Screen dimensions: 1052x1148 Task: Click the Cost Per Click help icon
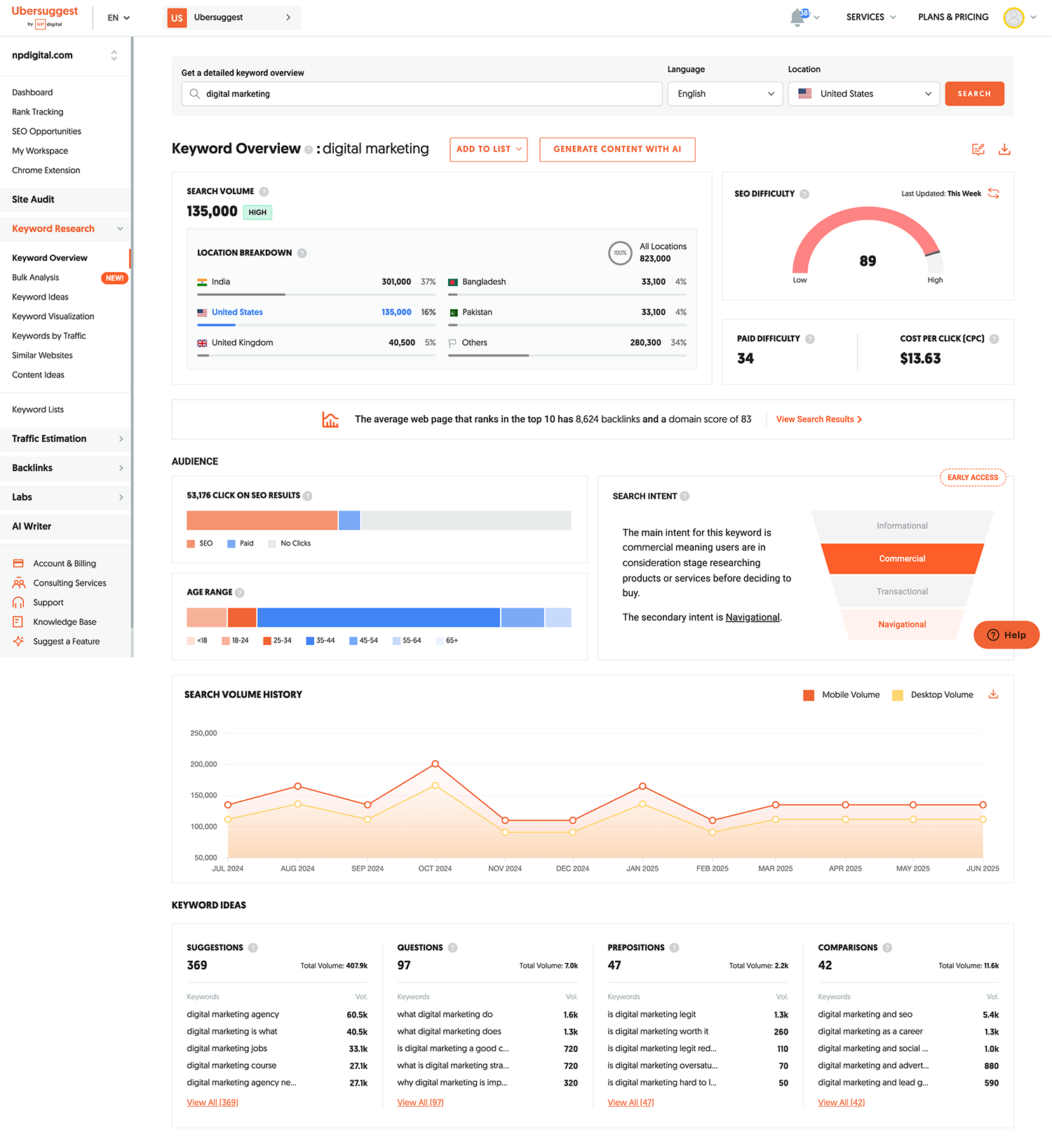(x=994, y=339)
